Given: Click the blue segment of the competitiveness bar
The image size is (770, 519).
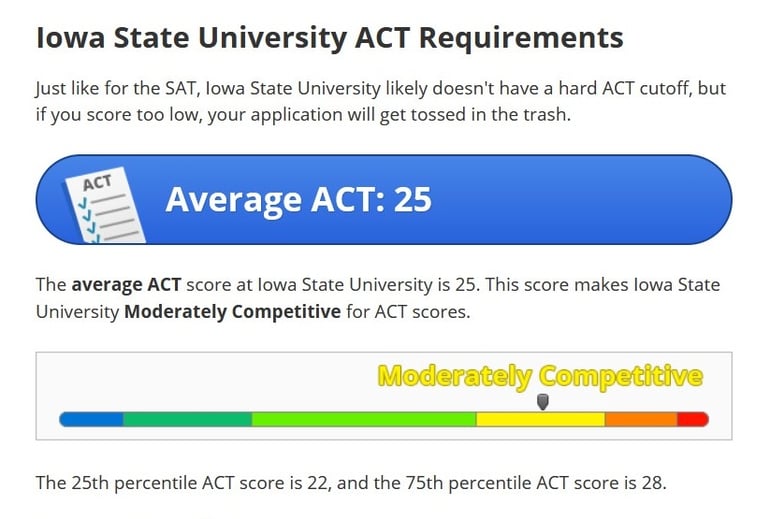Looking at the screenshot, I should pyautogui.click(x=92, y=419).
